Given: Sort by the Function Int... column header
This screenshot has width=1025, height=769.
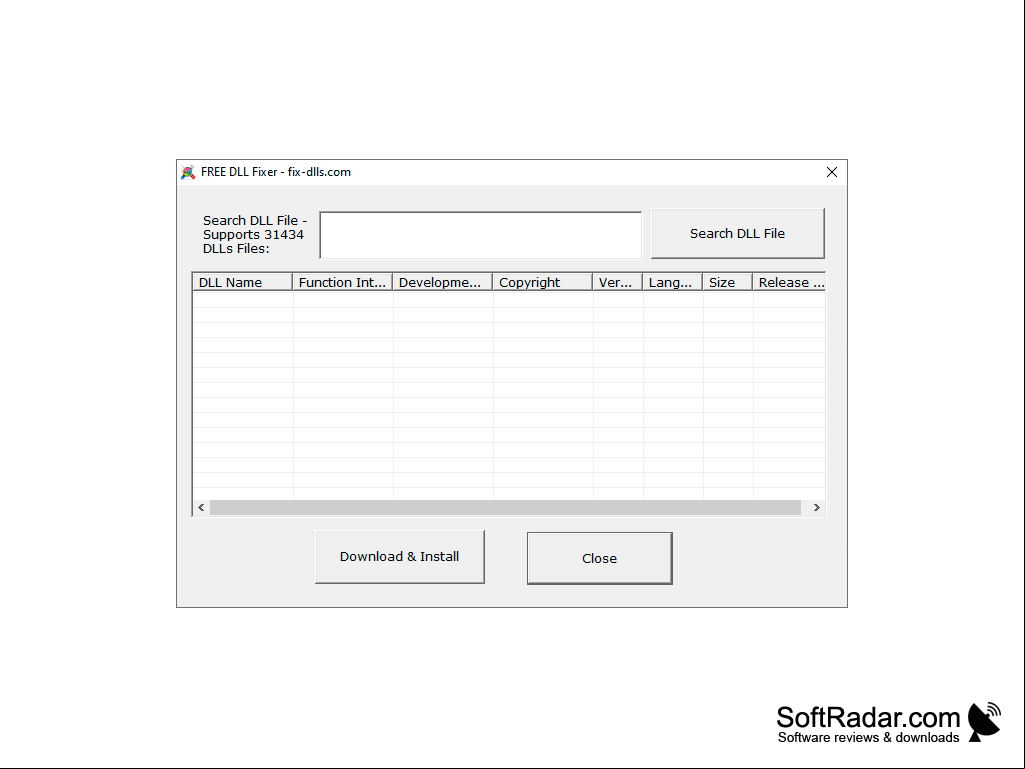Looking at the screenshot, I should [342, 282].
